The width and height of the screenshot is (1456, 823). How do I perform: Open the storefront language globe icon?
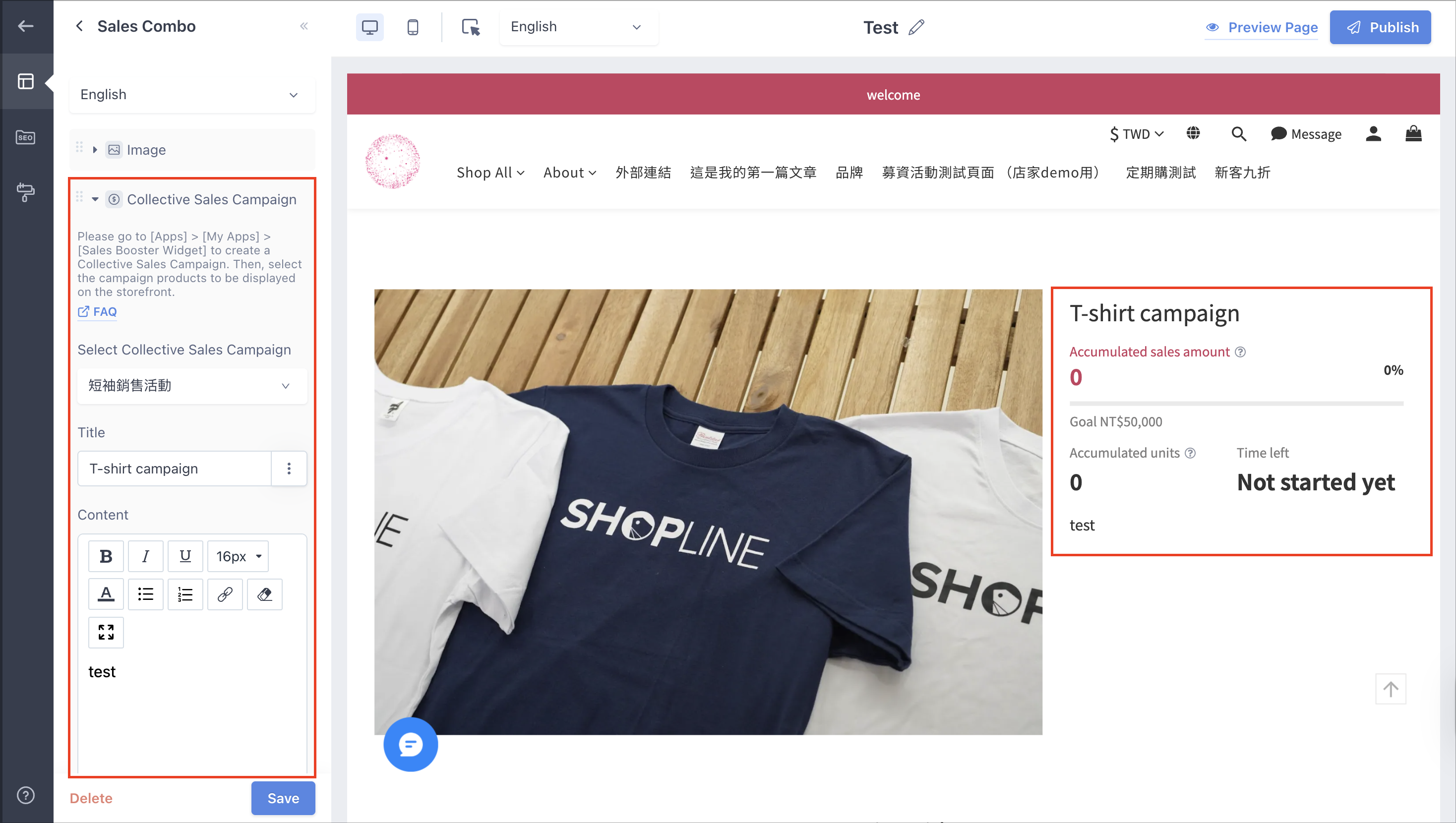coord(1193,133)
